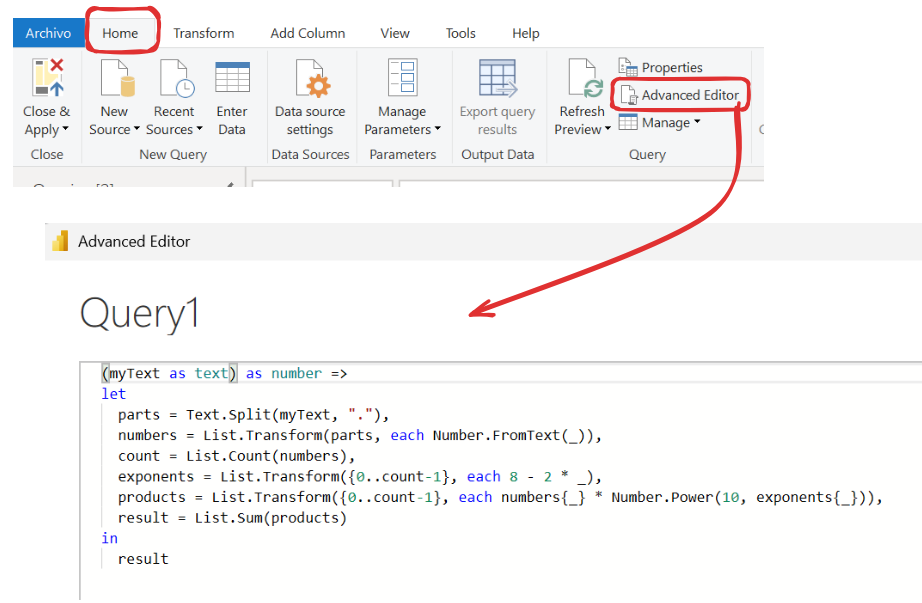922x603 pixels.
Task: Click the line "count = List.Count(numbers),"
Action: point(236,456)
